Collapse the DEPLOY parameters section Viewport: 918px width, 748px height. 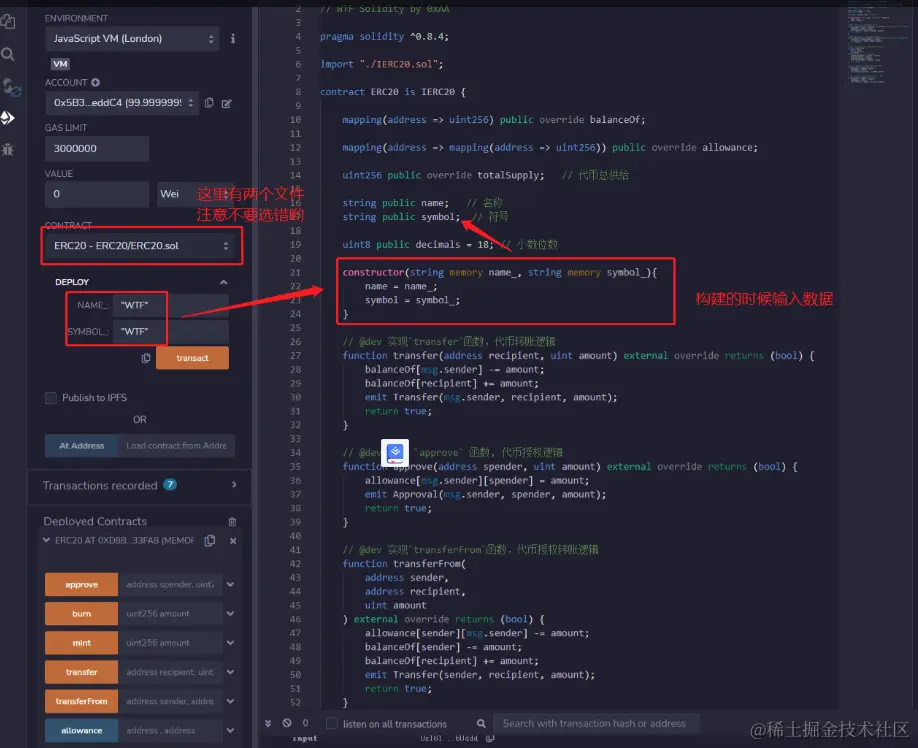[x=224, y=282]
